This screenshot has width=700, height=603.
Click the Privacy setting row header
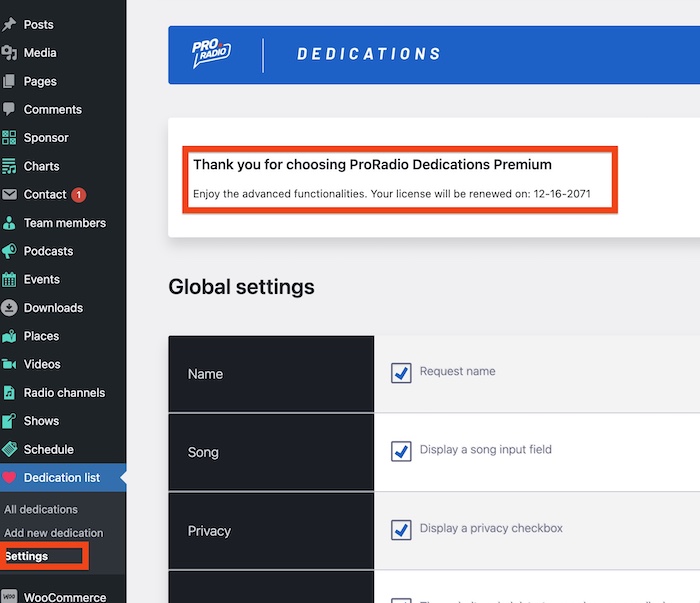click(271, 531)
